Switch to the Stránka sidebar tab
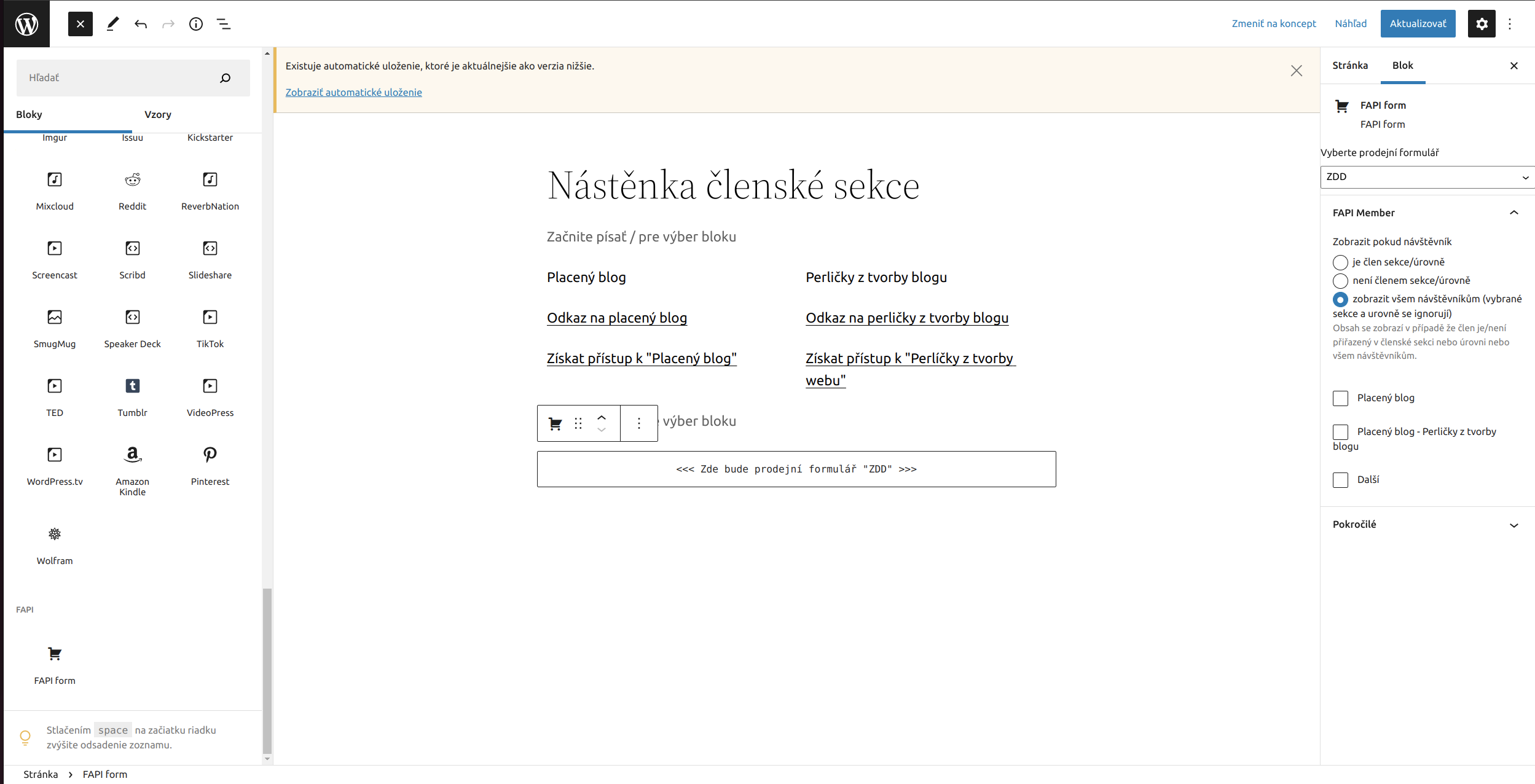The image size is (1535, 784). [x=1350, y=66]
